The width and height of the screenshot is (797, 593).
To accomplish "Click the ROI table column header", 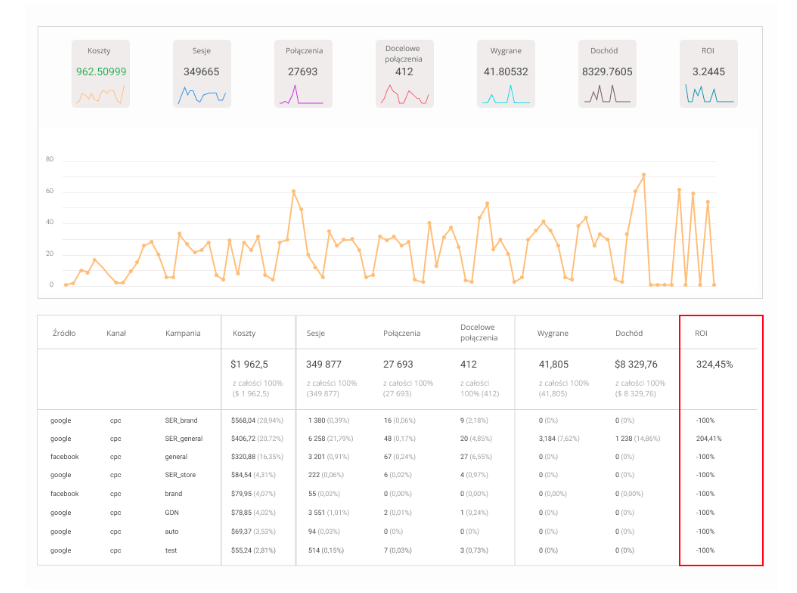I will tap(701, 333).
